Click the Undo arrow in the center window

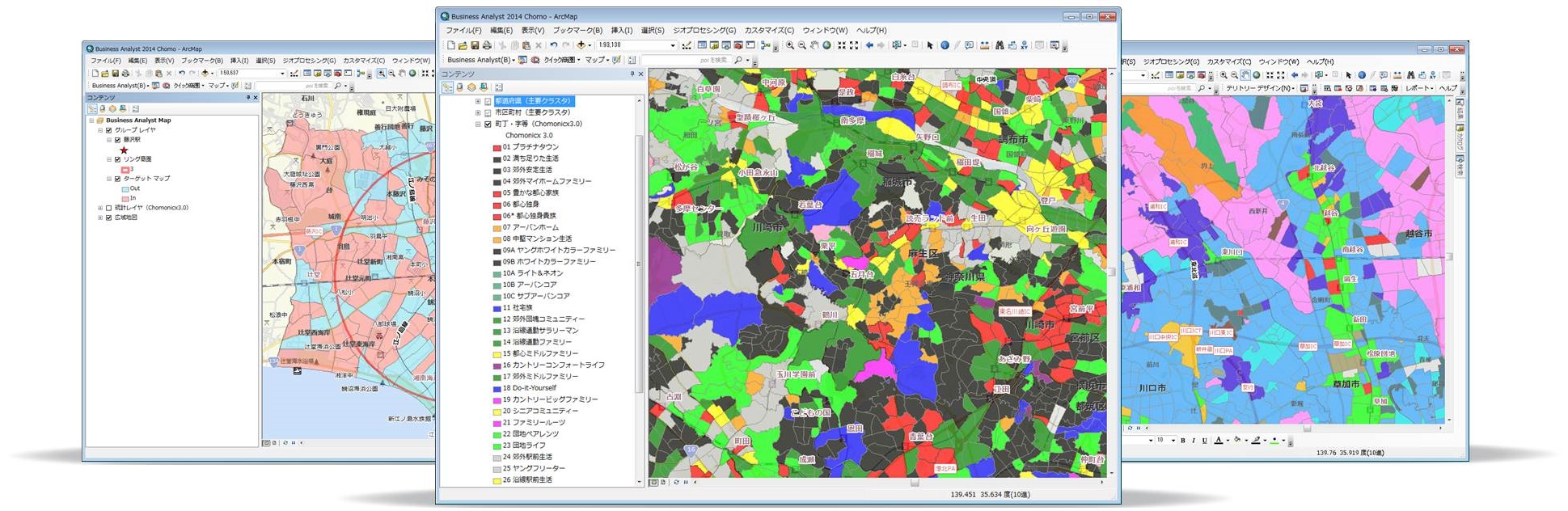[554, 45]
